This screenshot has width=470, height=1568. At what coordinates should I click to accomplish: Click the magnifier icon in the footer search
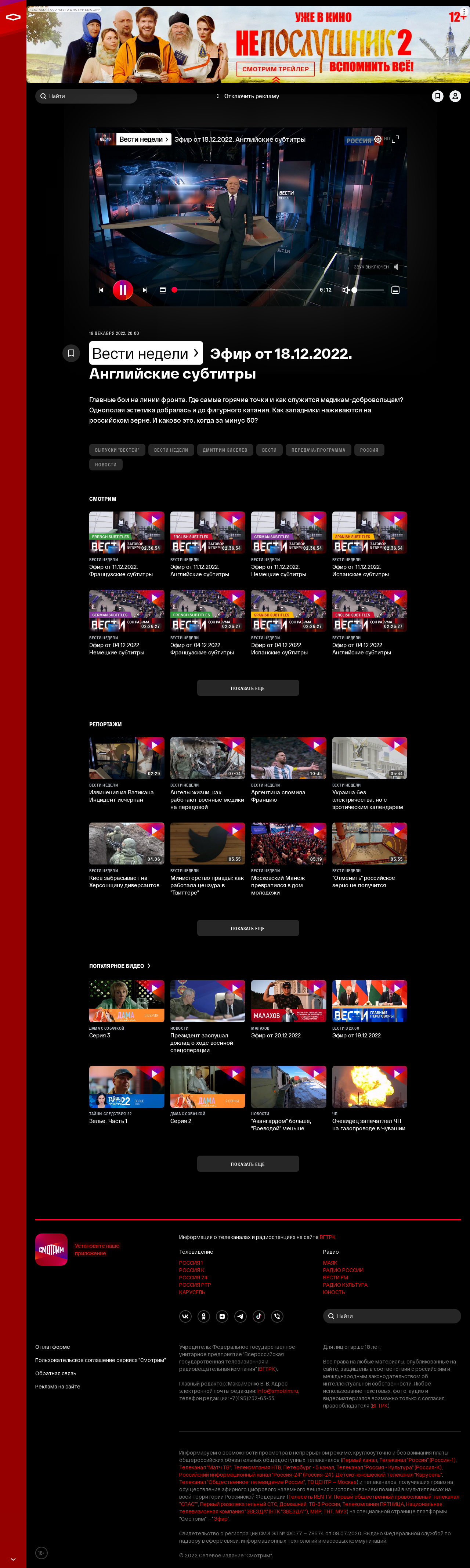(331, 1316)
